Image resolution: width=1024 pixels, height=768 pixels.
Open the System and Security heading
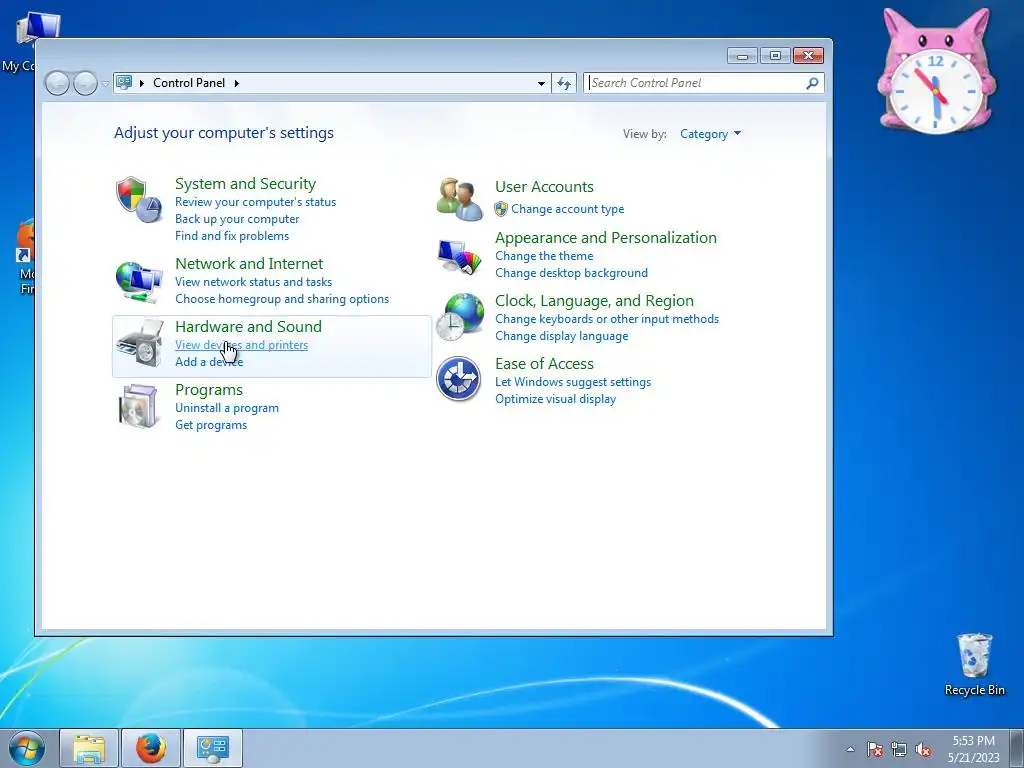click(245, 184)
